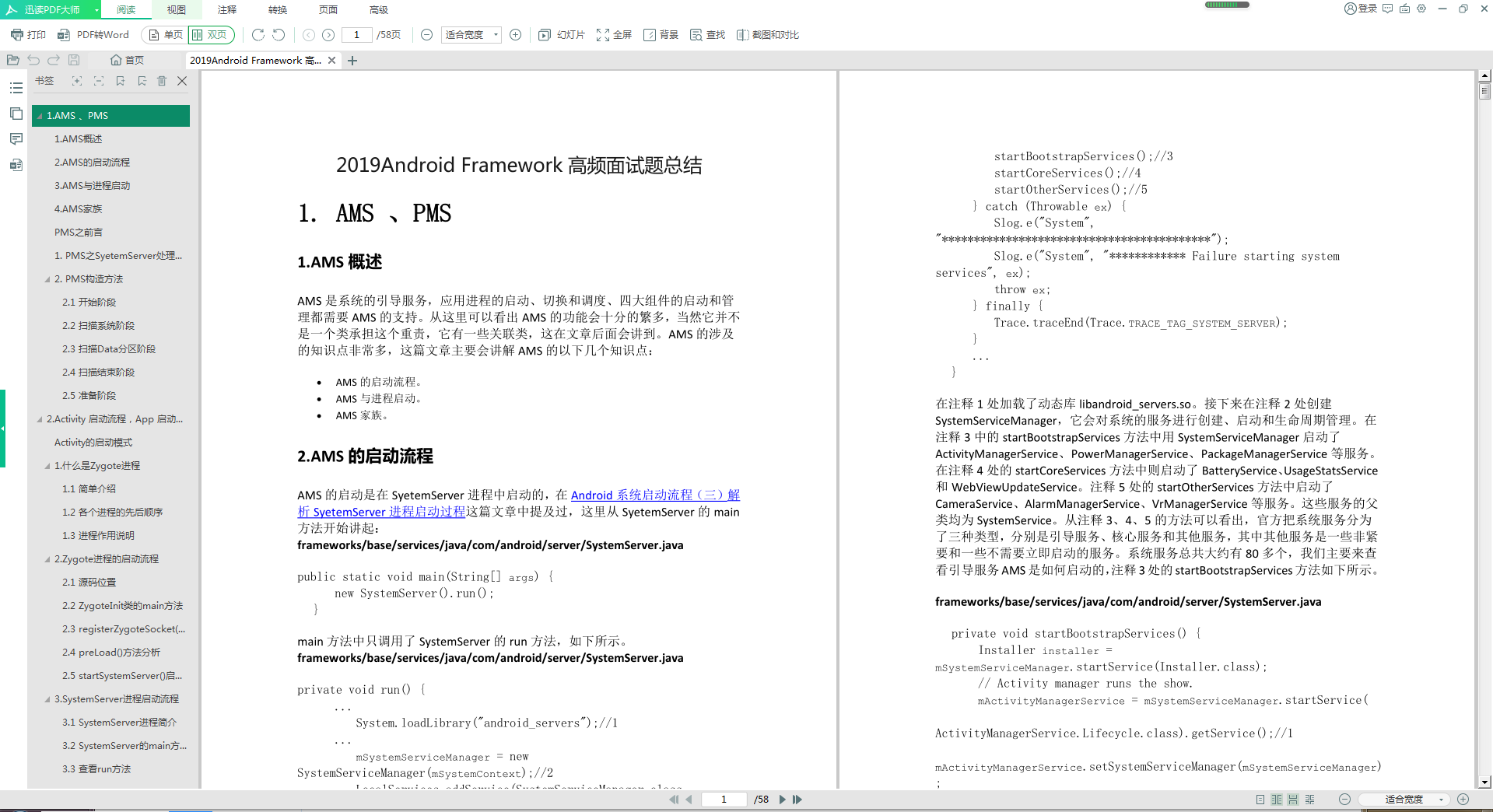Click the save disk icon
This screenshot has width=1493, height=812.
point(74,60)
